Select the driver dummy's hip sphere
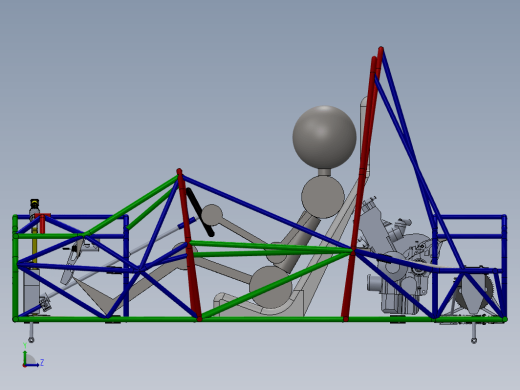 point(271,287)
